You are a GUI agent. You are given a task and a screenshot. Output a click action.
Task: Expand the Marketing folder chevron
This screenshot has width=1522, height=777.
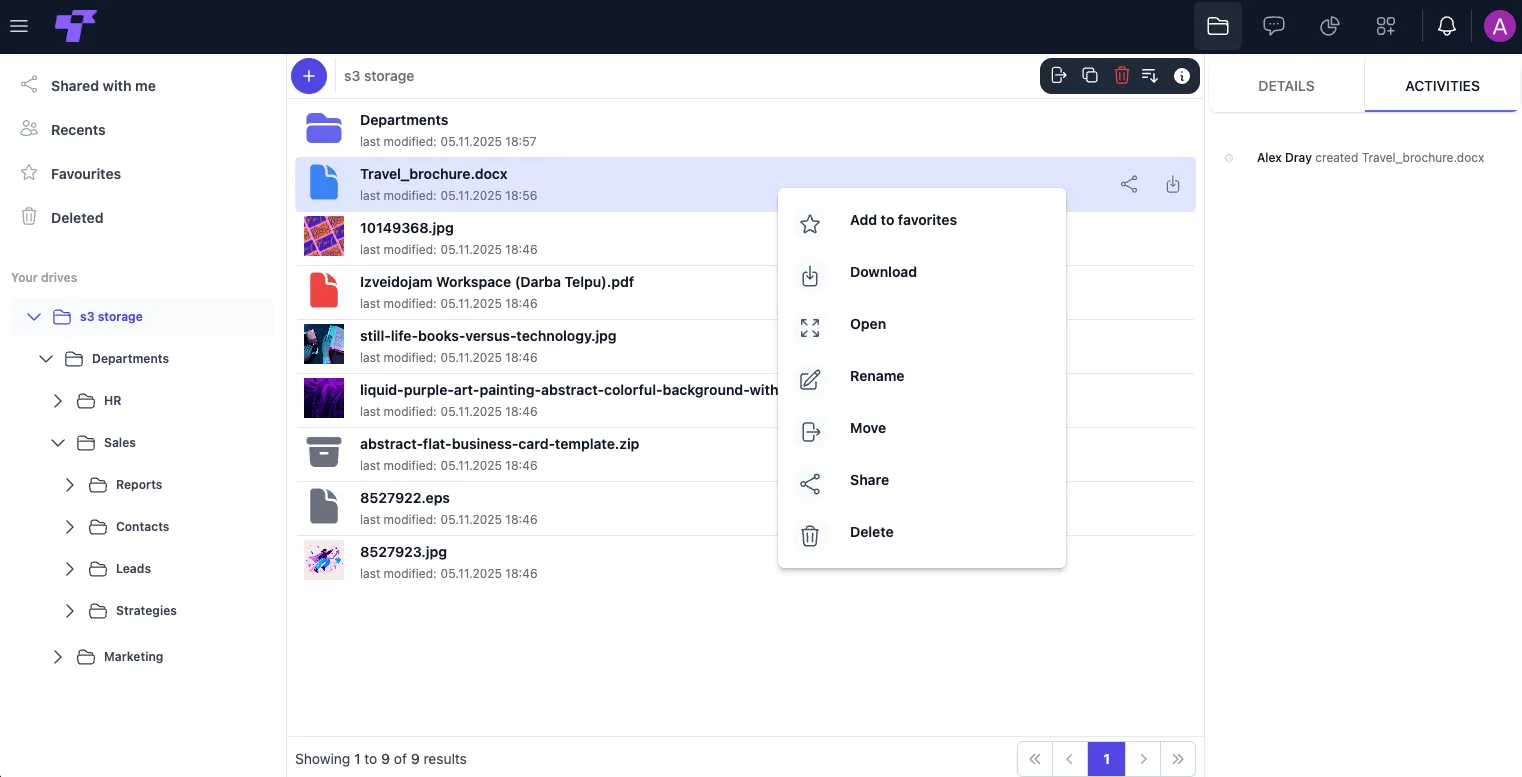[x=58, y=657]
